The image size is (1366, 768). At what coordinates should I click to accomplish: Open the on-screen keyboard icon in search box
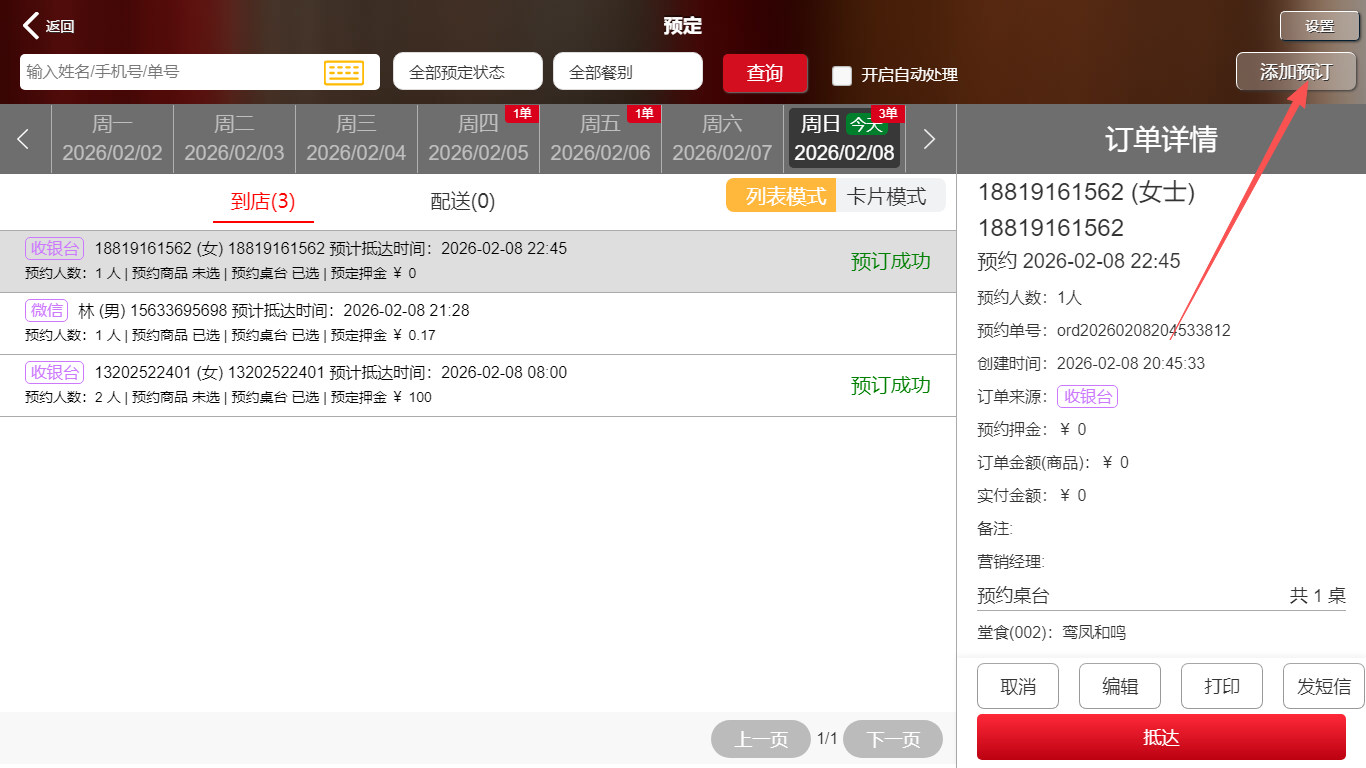point(343,72)
